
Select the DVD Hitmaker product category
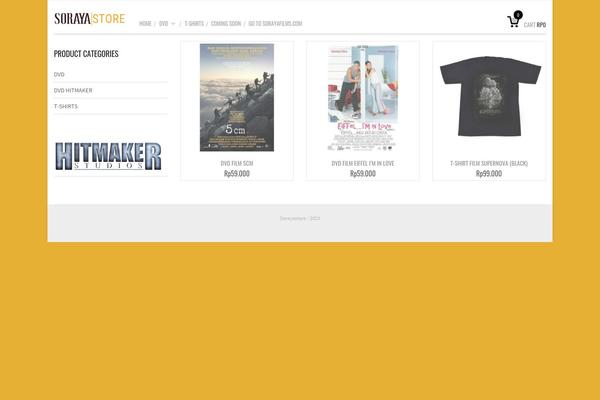[x=73, y=91]
